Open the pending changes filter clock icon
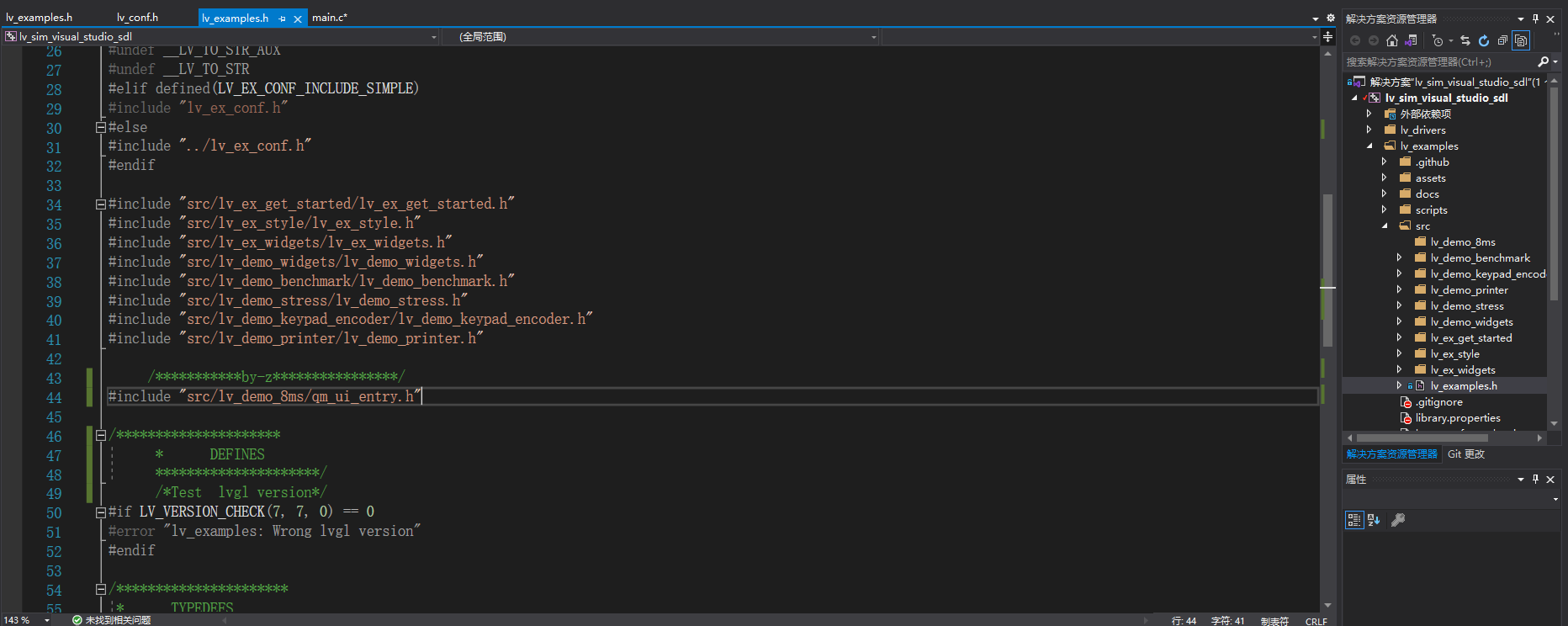This screenshot has height=626, width=1568. click(1438, 40)
